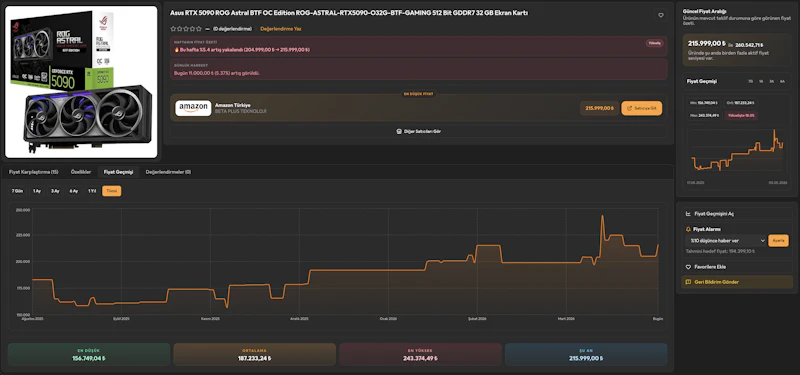Click the Güncel Fiyat Aralığı heading

pyautogui.click(x=706, y=11)
